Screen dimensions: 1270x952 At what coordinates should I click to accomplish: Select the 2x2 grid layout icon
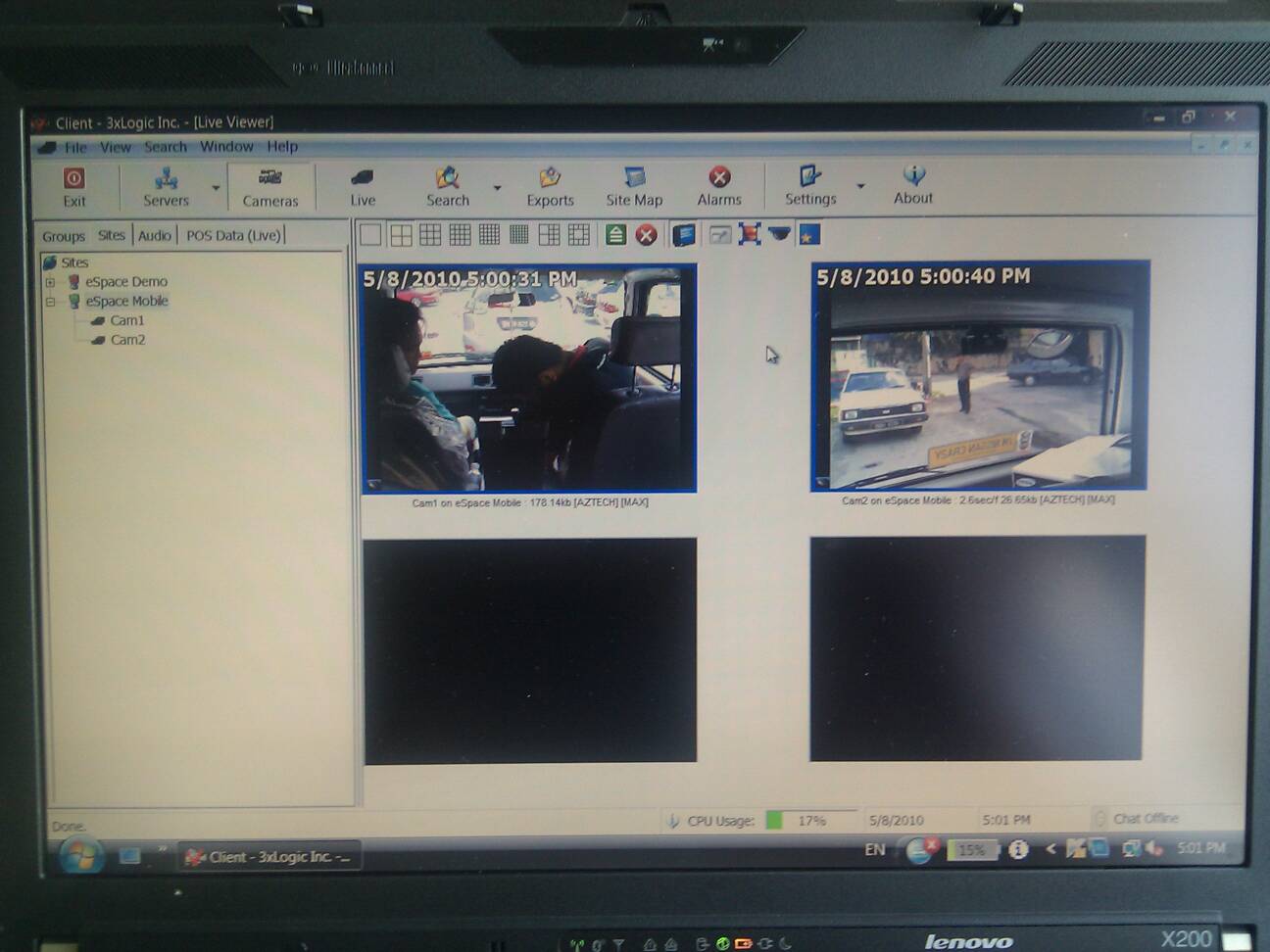pos(401,234)
